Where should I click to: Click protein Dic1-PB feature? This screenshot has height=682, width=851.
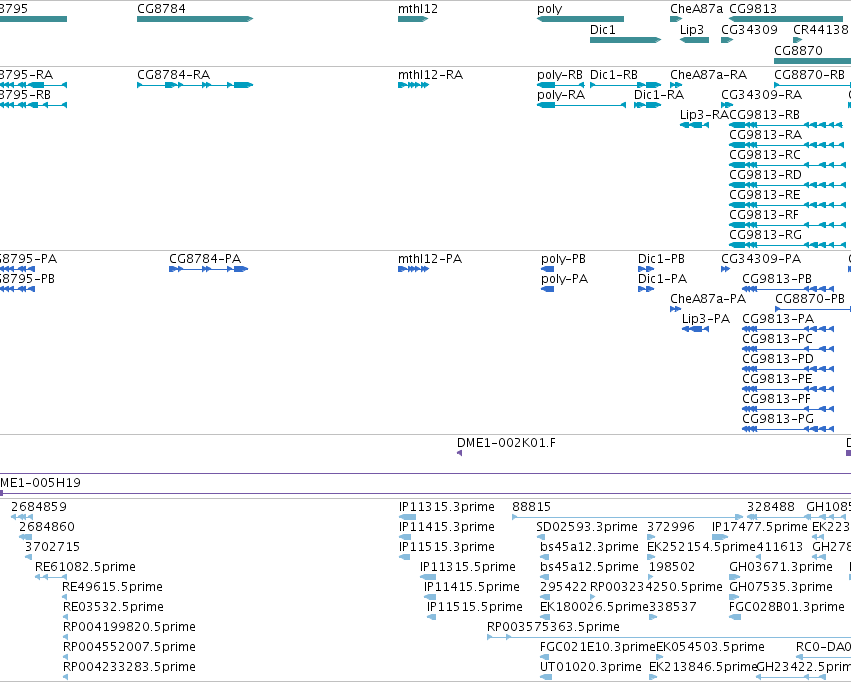pos(646,269)
